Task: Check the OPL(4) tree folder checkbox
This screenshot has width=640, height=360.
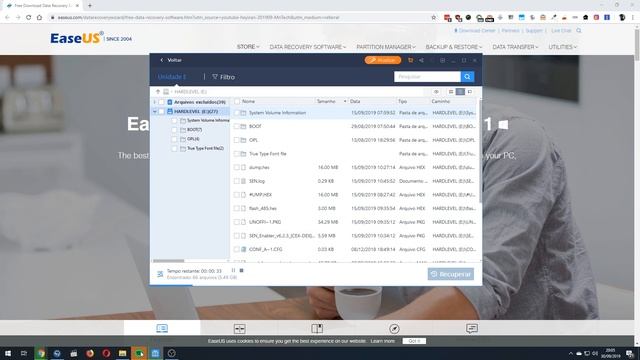Action: [174, 139]
